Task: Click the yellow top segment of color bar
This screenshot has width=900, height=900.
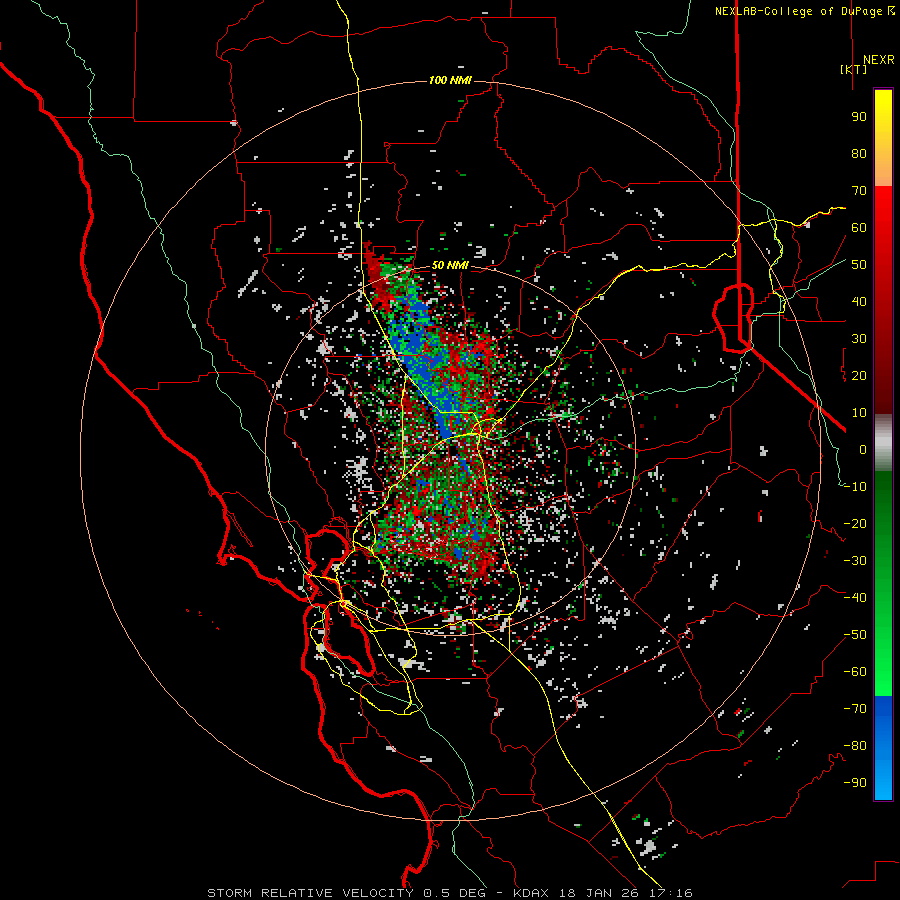Action: point(883,138)
